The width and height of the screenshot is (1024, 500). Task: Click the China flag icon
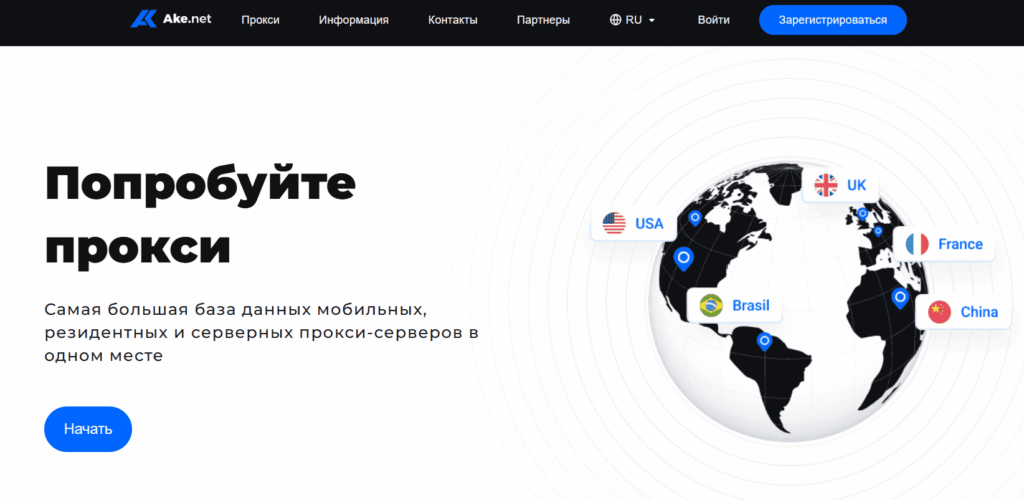(x=940, y=312)
